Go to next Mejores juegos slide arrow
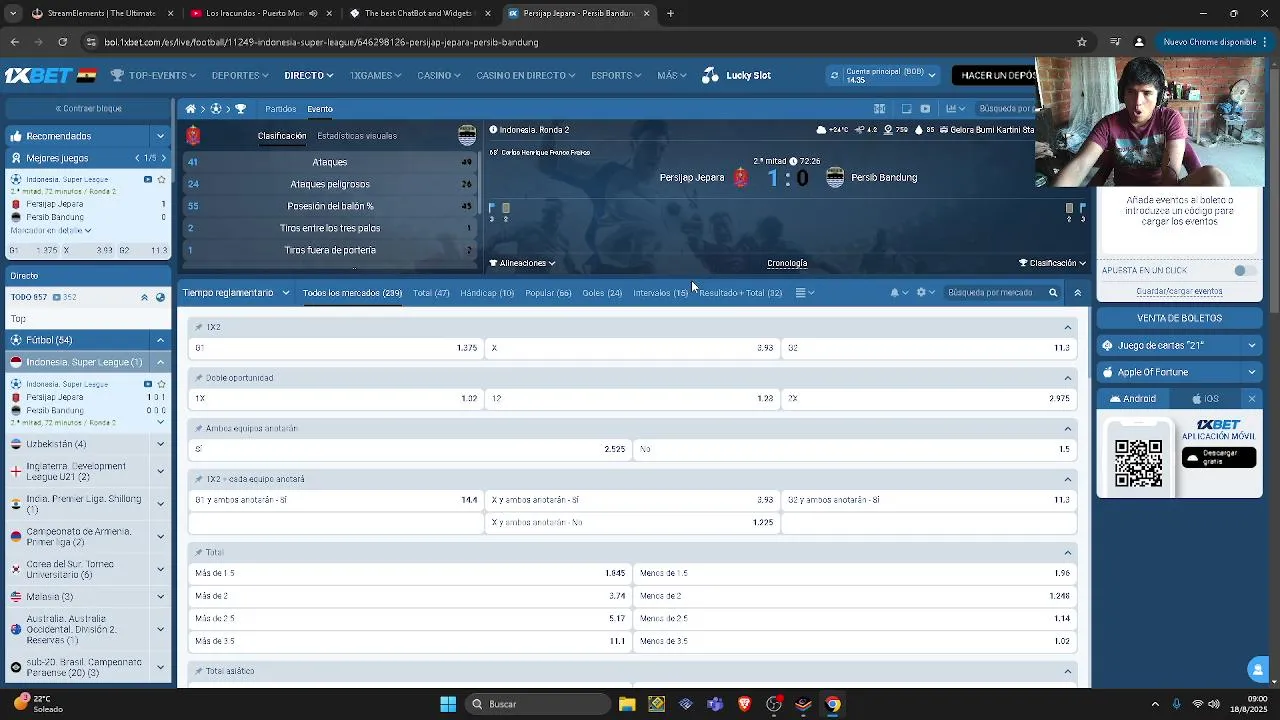Image resolution: width=1280 pixels, height=720 pixels. [x=163, y=158]
